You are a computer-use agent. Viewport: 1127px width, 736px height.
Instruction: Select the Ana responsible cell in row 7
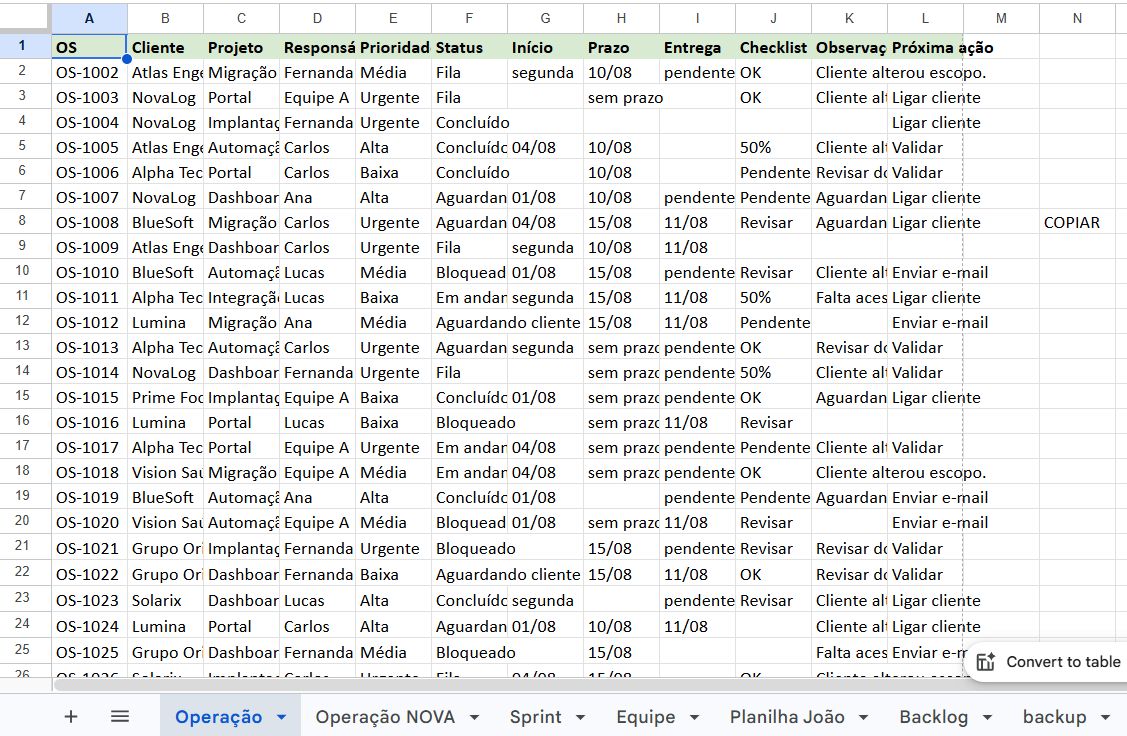(318, 198)
